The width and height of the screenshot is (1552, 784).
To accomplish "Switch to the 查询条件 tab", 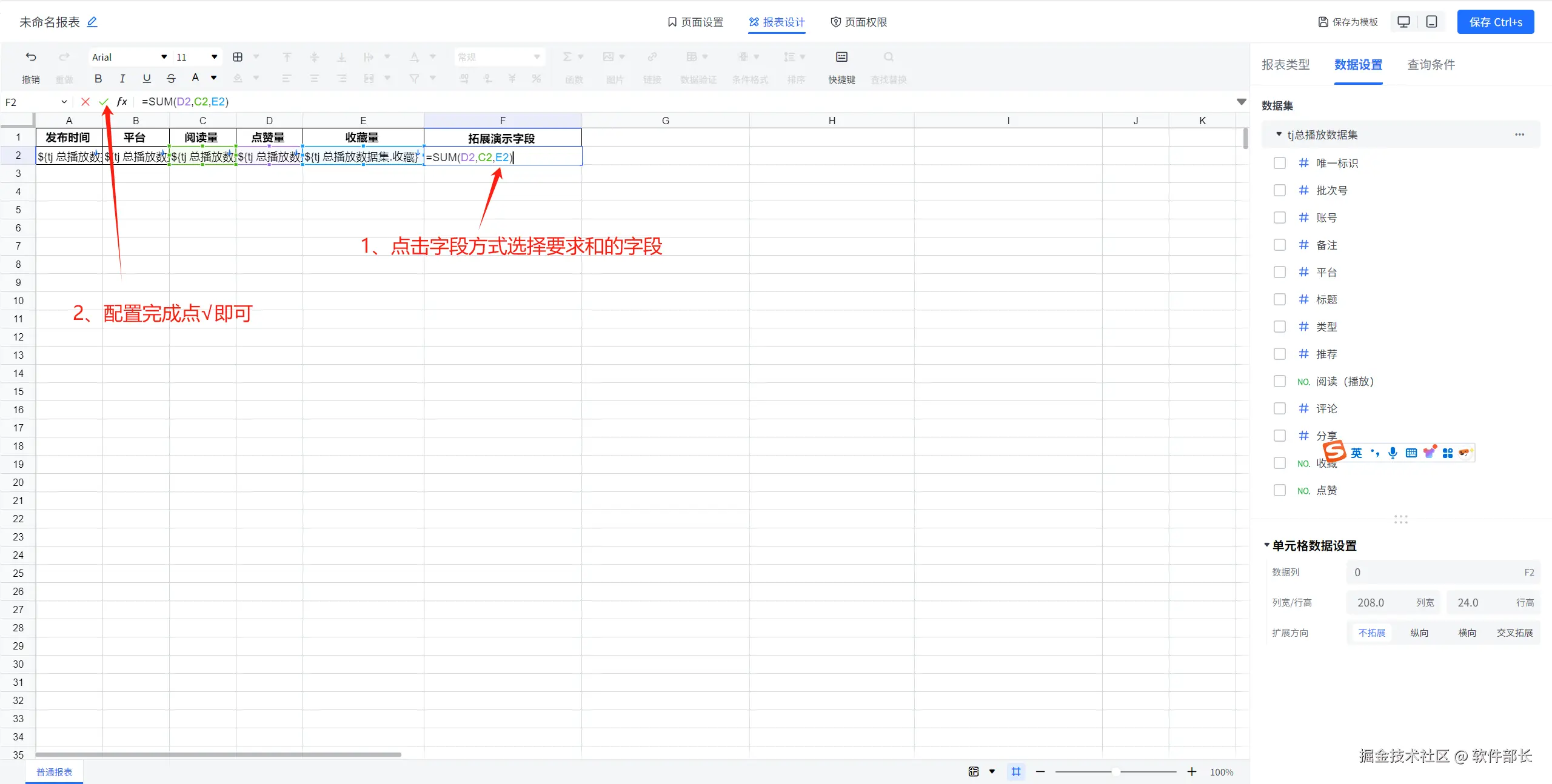I will 1431,64.
